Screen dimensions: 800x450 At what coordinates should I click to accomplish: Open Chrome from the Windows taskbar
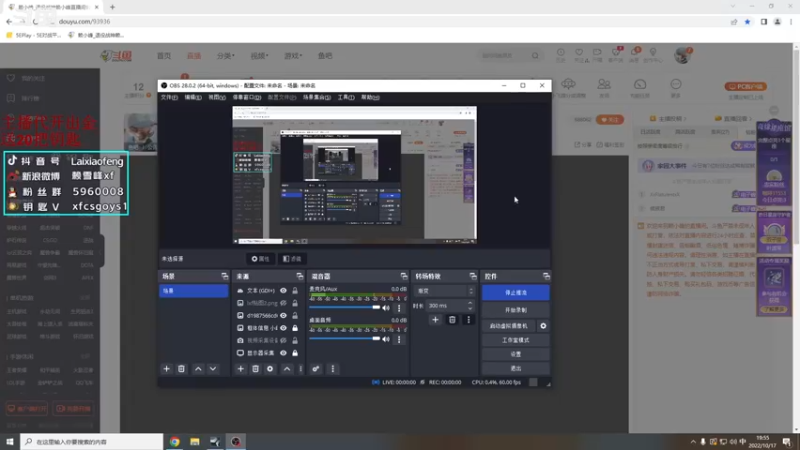(174, 442)
